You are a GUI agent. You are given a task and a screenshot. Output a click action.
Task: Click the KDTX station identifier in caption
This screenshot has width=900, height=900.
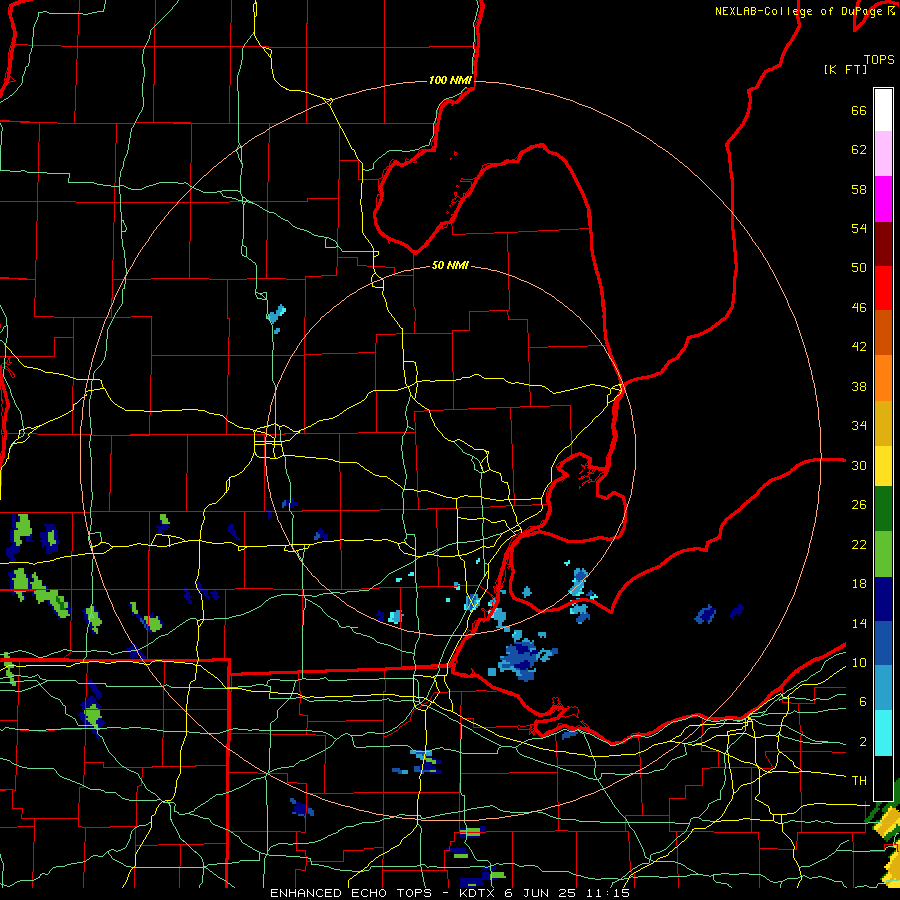point(479,893)
